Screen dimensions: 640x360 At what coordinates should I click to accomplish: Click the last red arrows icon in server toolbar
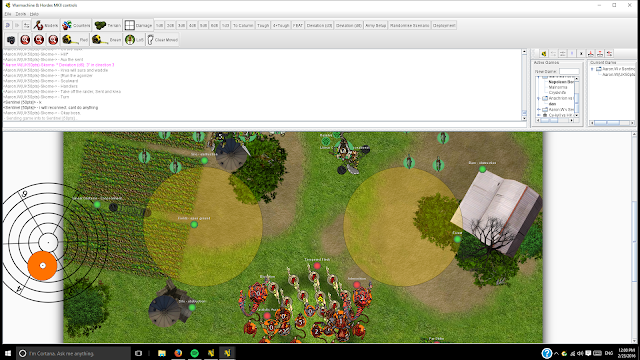coord(609,53)
